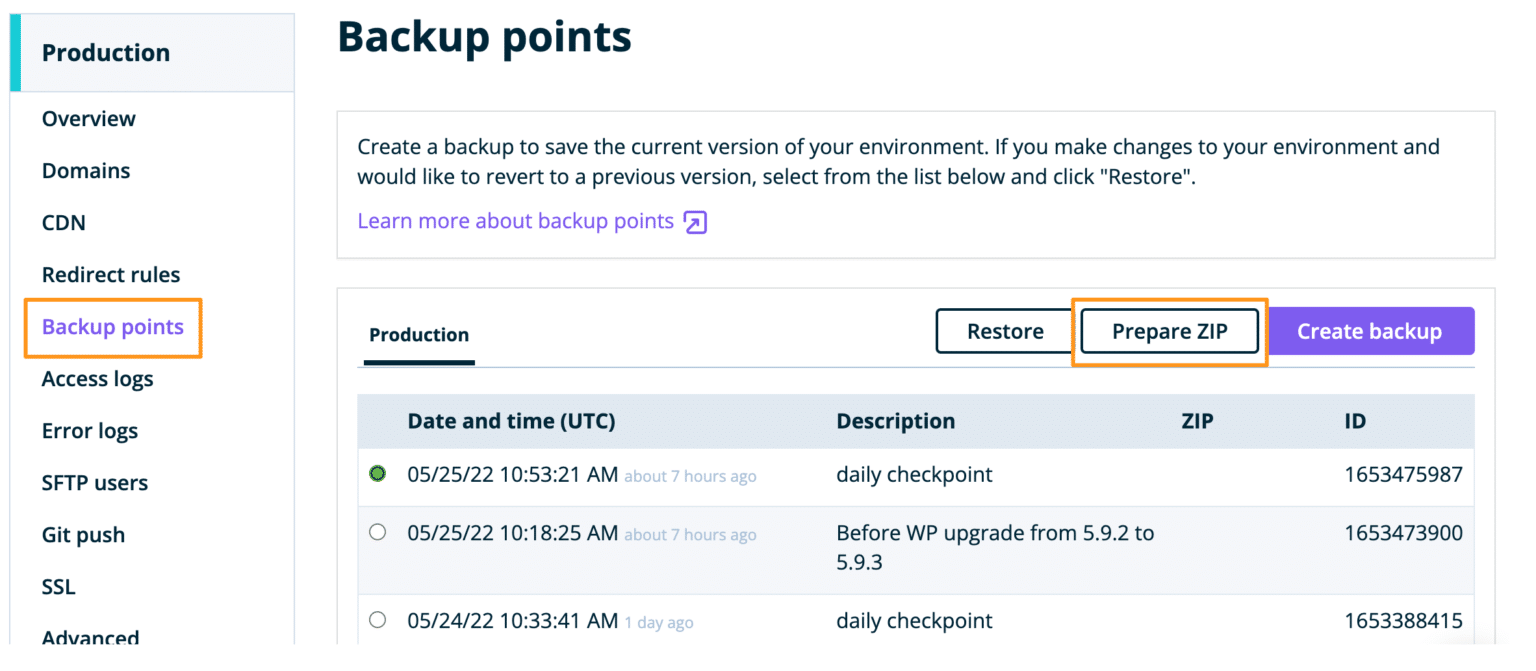Select the backup from 05/24/22

(x=377, y=619)
